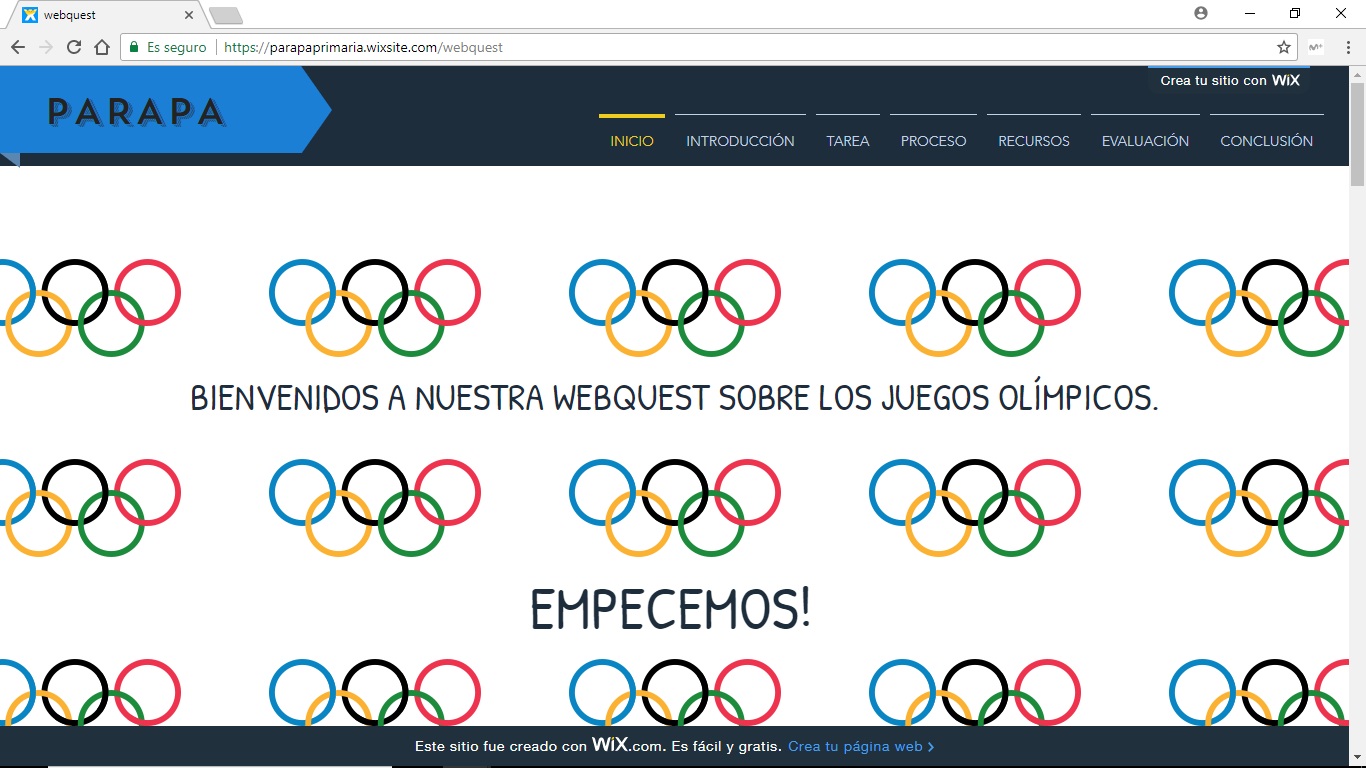The height and width of the screenshot is (768, 1366).
Task: Go back with the browser back arrow
Action: (x=18, y=47)
